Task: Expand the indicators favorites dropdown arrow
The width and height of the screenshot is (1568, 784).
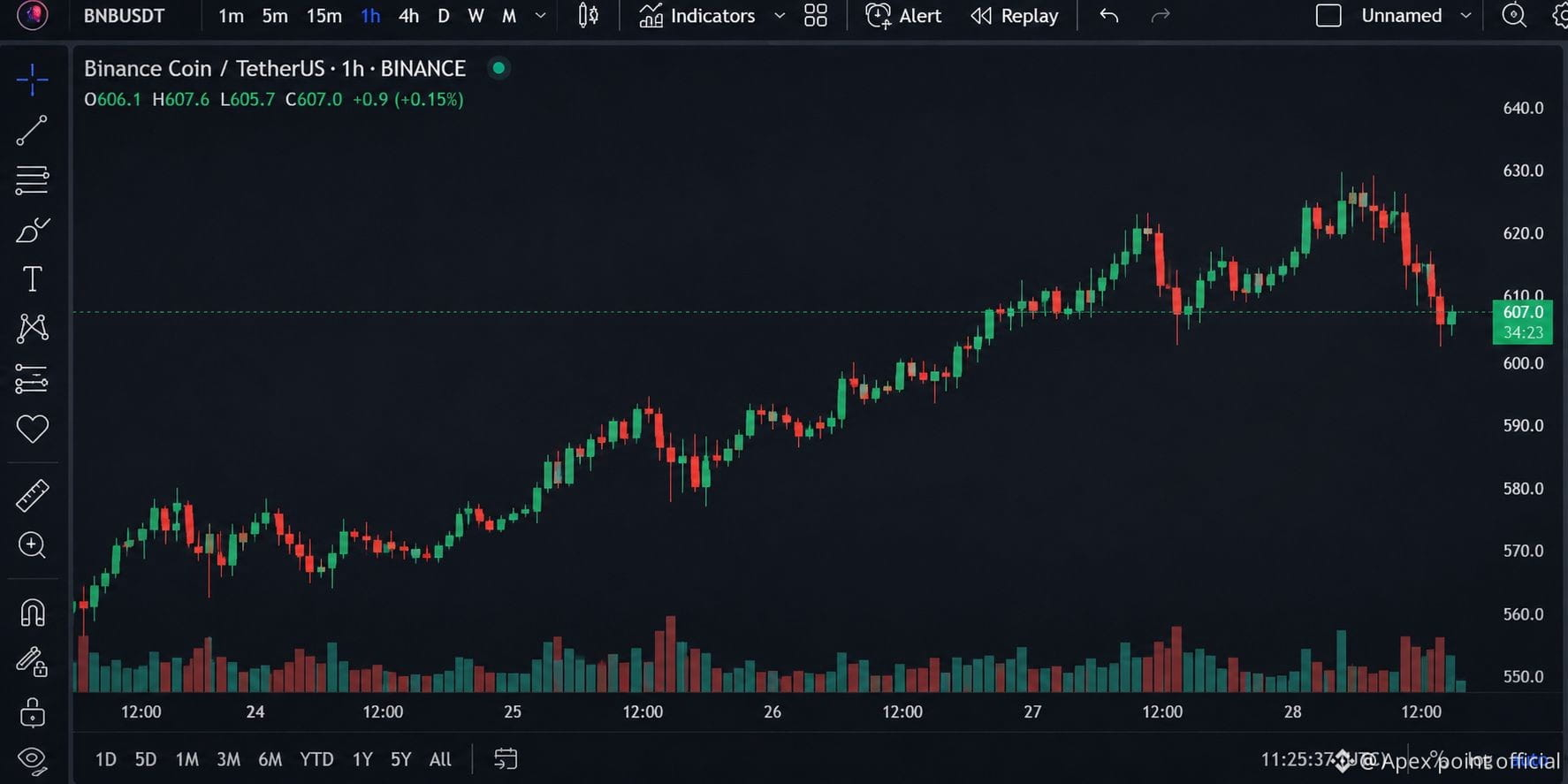Action: click(780, 16)
